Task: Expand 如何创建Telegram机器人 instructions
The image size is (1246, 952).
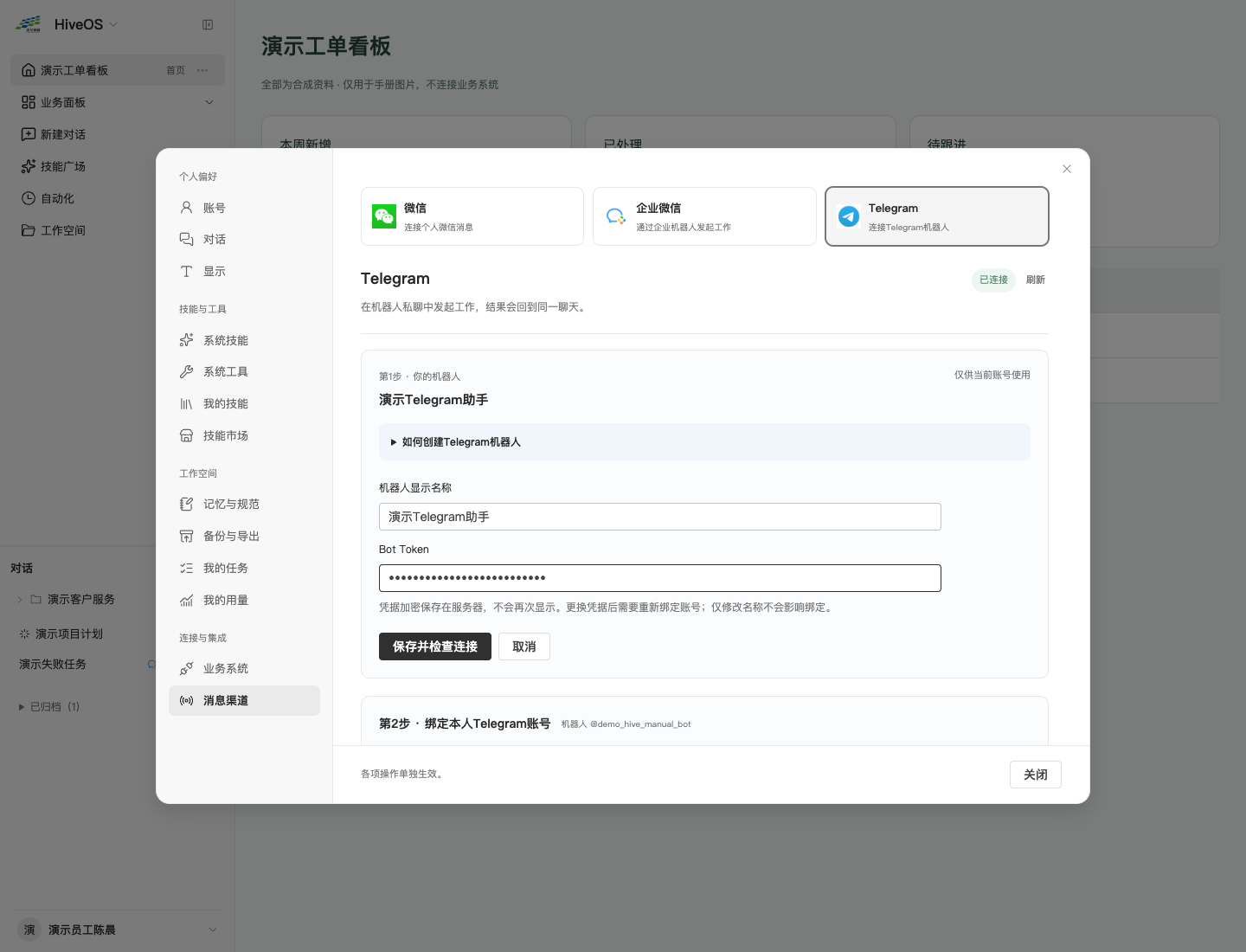Action: click(x=704, y=441)
